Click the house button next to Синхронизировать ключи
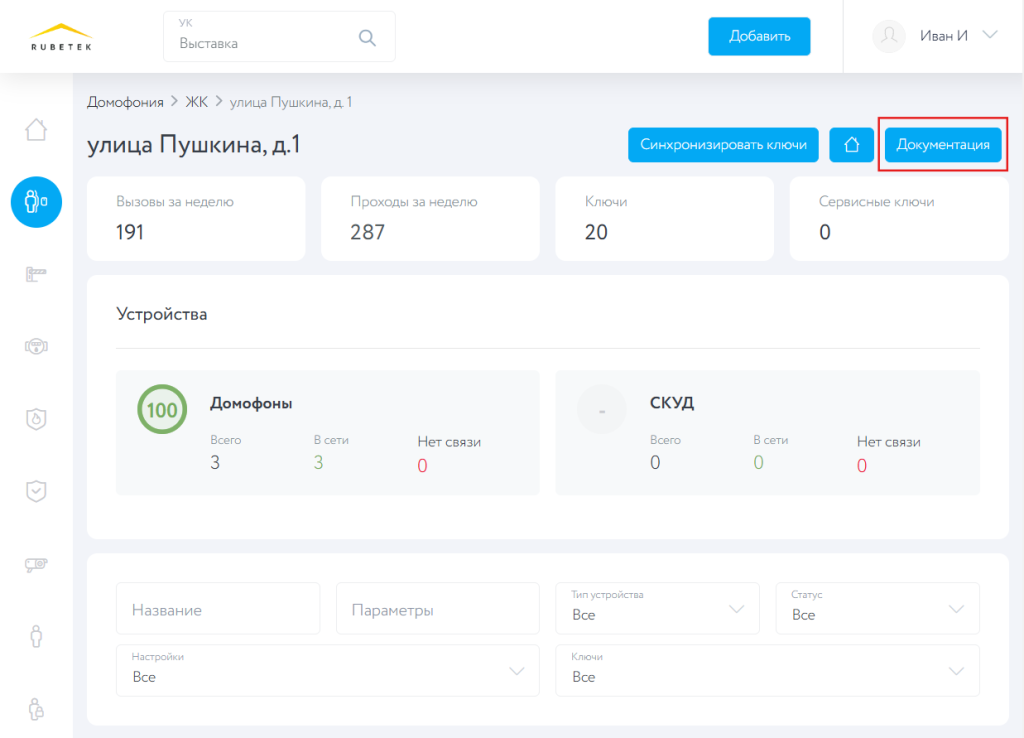This screenshot has width=1024, height=738. click(852, 145)
